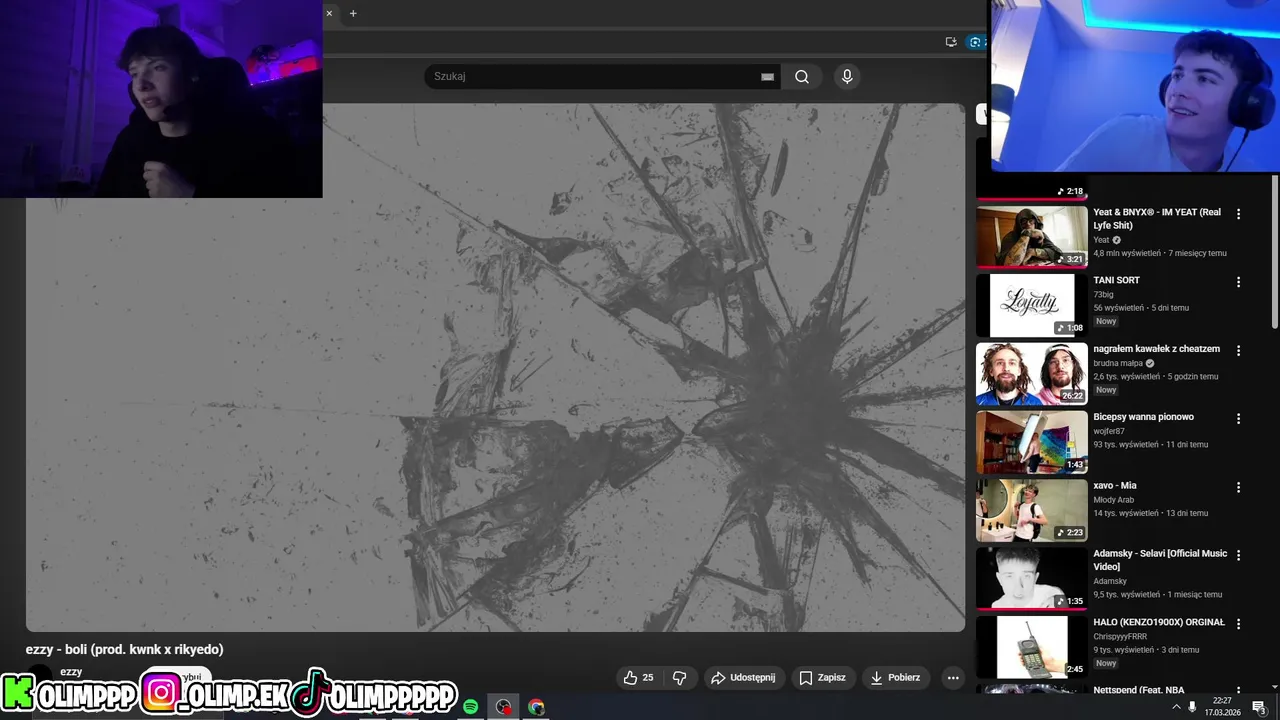Open 'Nettspend (Feat. NBA' video title
The height and width of the screenshot is (720, 1280).
click(1139, 690)
